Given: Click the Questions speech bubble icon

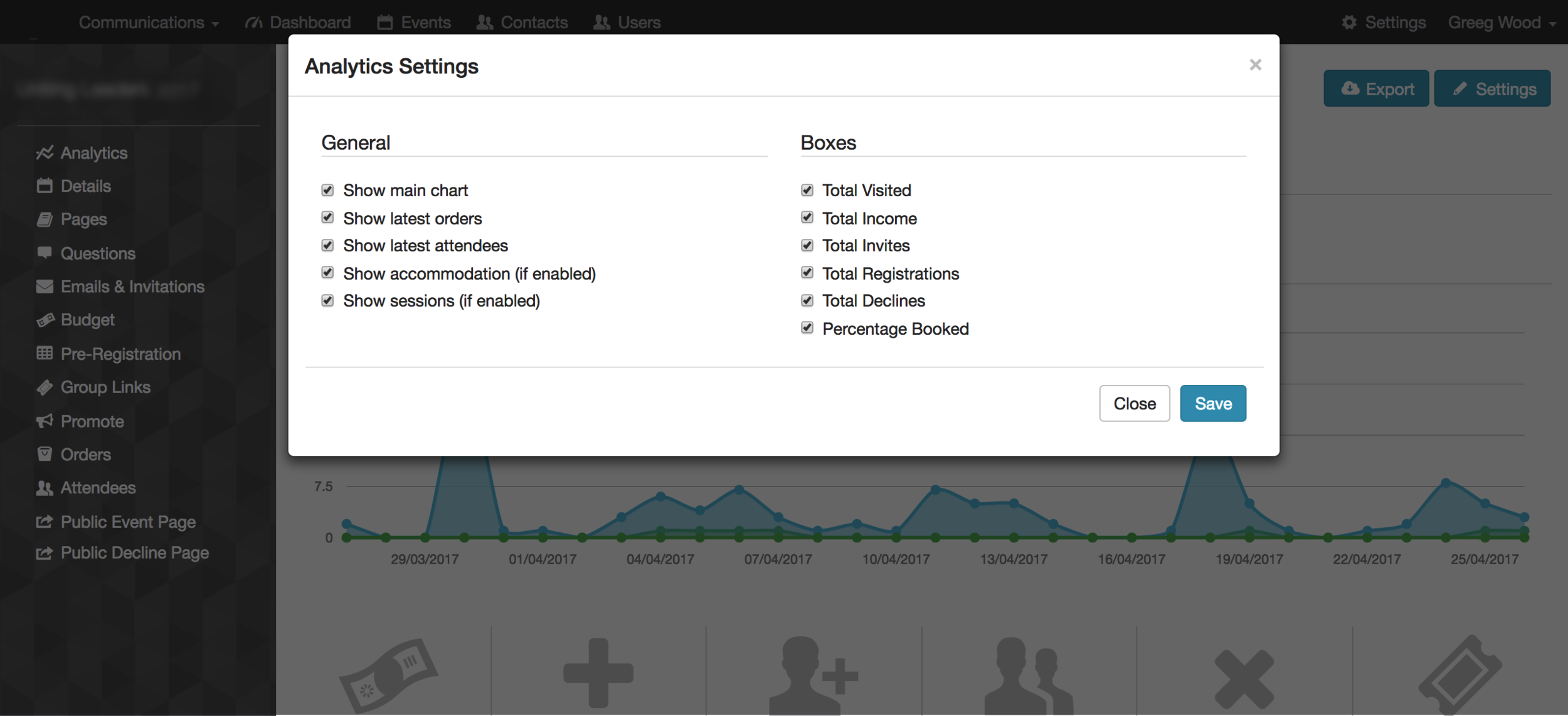Looking at the screenshot, I should point(45,253).
